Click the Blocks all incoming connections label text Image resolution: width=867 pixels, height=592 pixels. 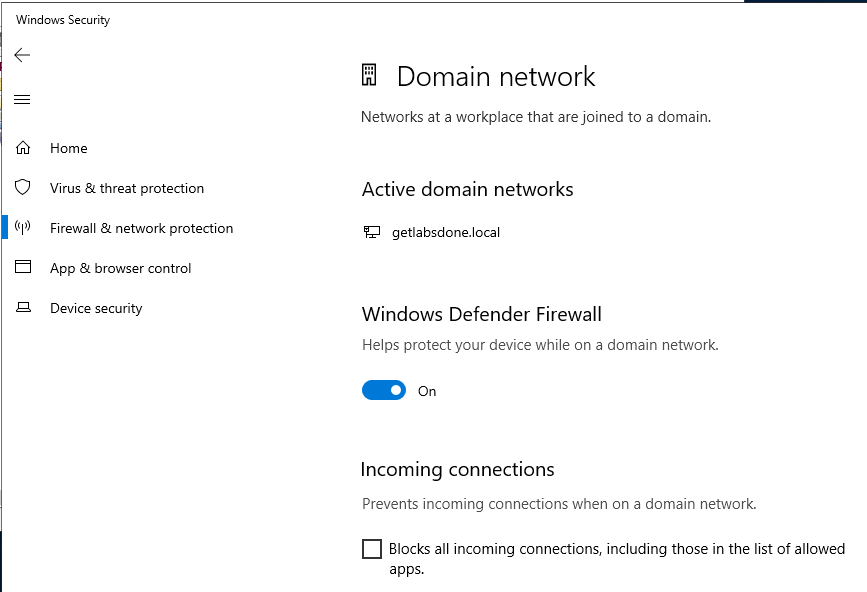tap(617, 558)
